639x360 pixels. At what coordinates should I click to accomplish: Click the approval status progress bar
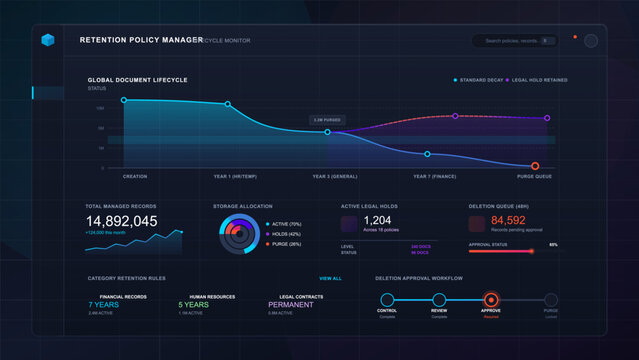coord(517,251)
